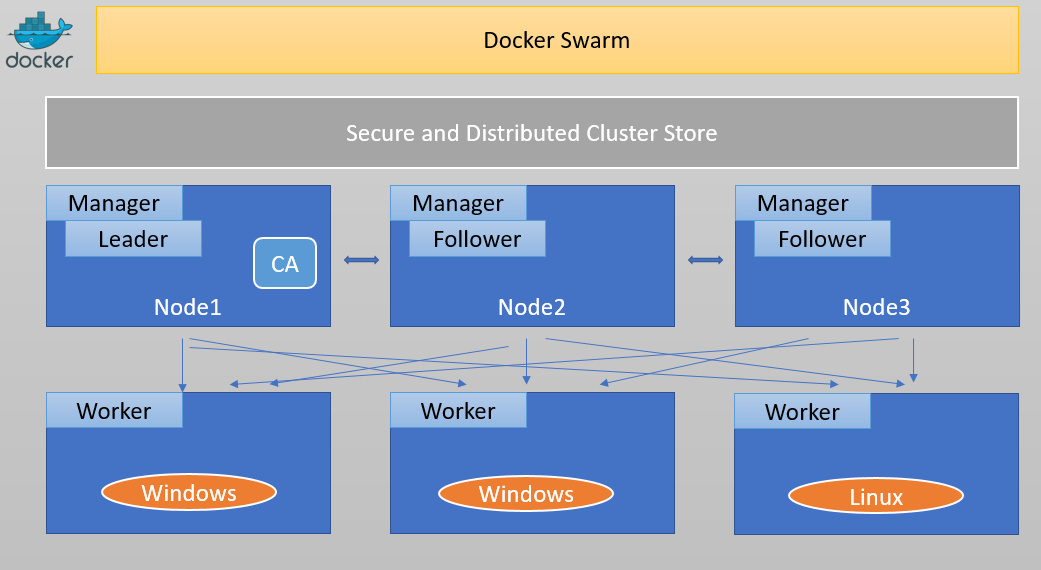Click the Worker label above the Linux oval
Image resolution: width=1041 pixels, height=570 pixels.
(x=803, y=411)
